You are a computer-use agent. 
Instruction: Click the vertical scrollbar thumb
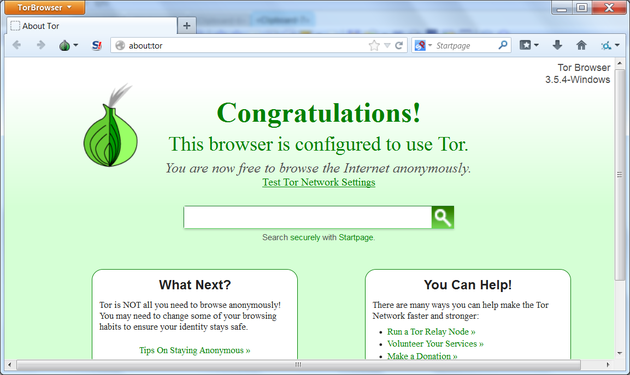(619, 174)
